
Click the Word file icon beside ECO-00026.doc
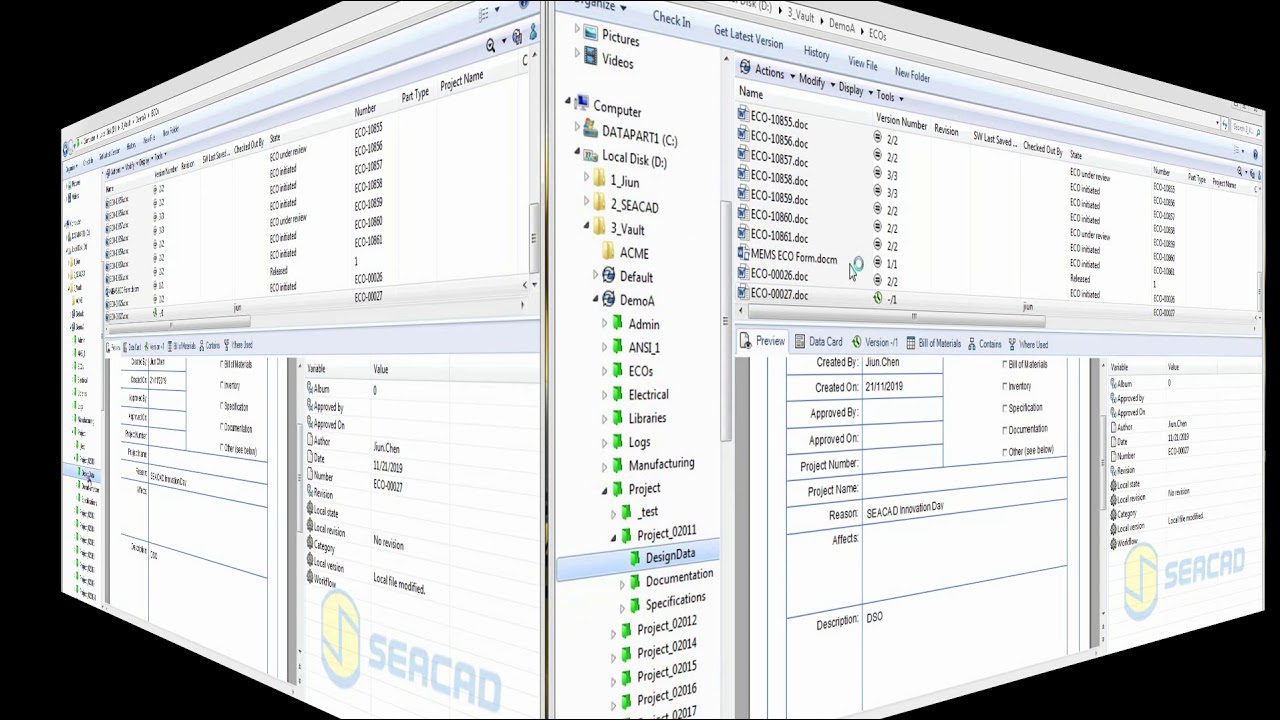742,272
